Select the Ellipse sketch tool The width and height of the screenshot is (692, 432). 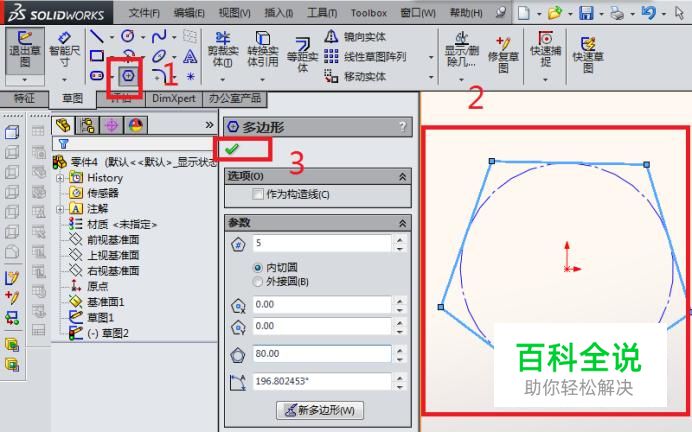click(159, 56)
